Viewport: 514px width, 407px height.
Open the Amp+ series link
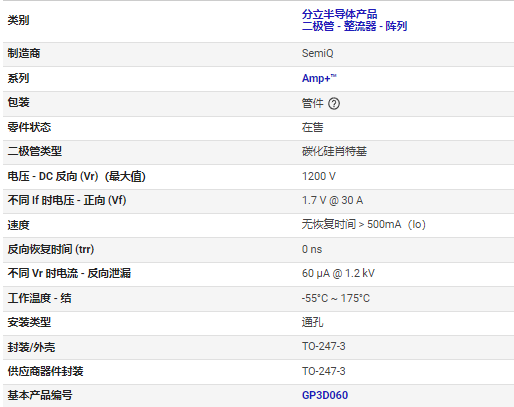(319, 78)
